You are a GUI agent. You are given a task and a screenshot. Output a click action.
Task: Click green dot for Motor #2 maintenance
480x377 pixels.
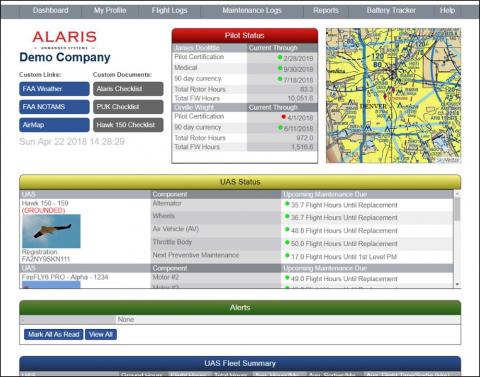[287, 277]
